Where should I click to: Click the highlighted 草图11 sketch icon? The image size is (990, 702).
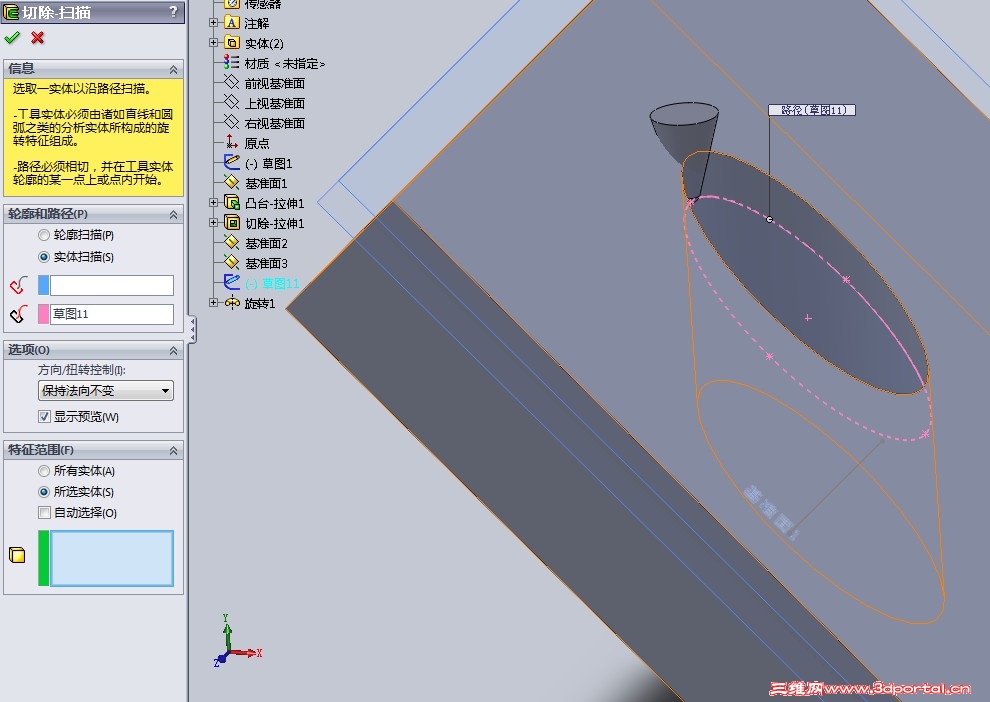click(x=232, y=283)
